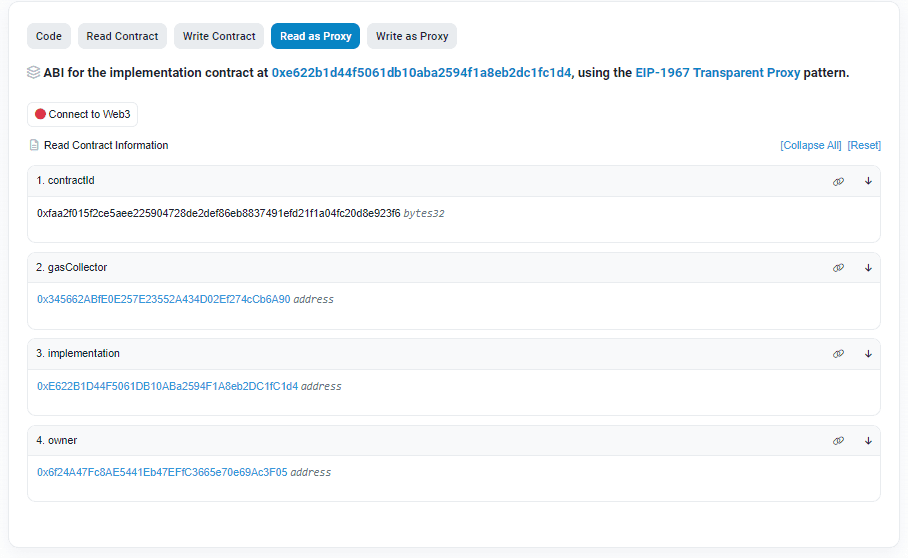Collapse the contractId section arrow
Image resolution: width=908 pixels, height=558 pixels.
(868, 181)
